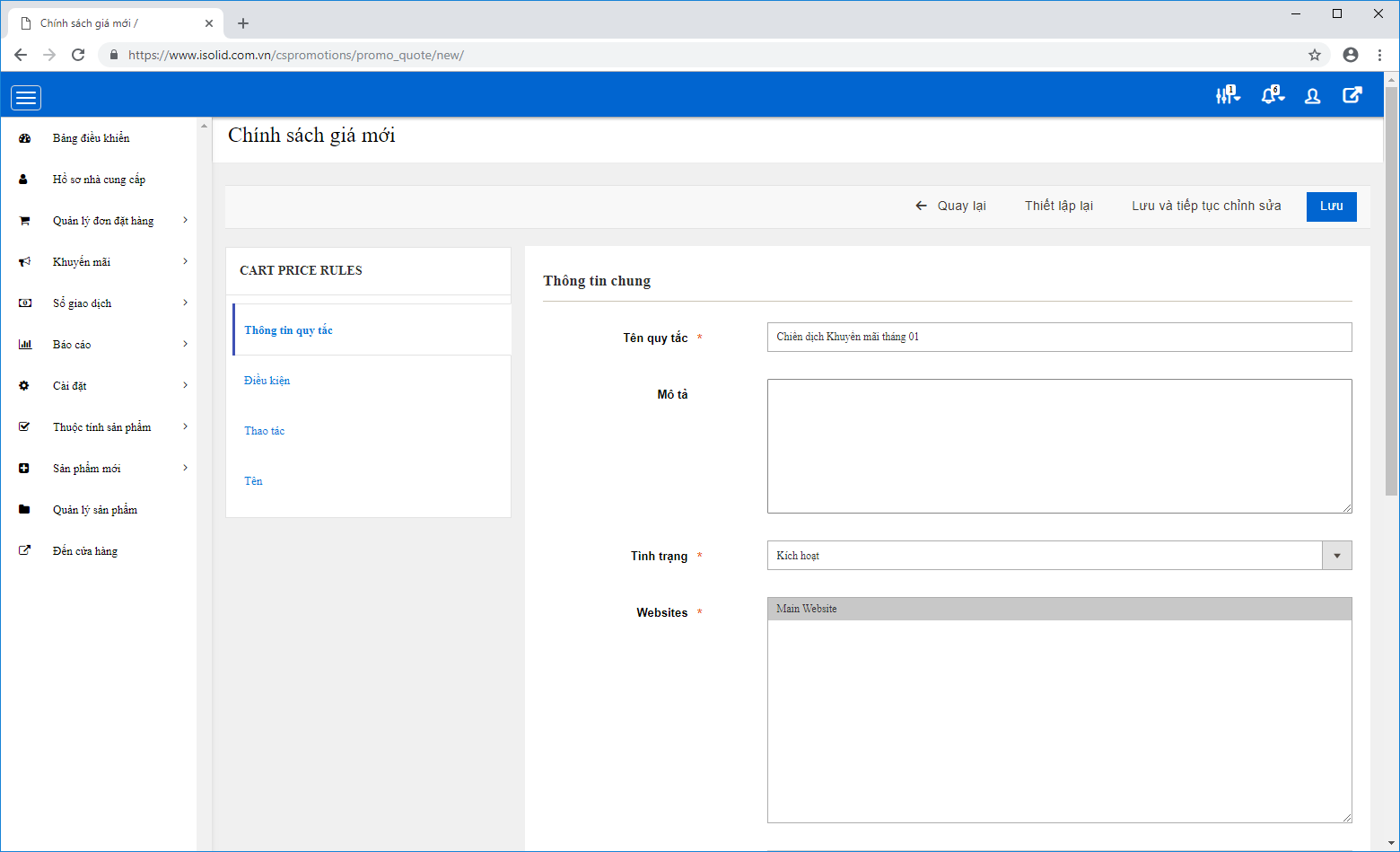Click the Thông tin chung section heading
Screen dimensions: 1400x852
(597, 281)
